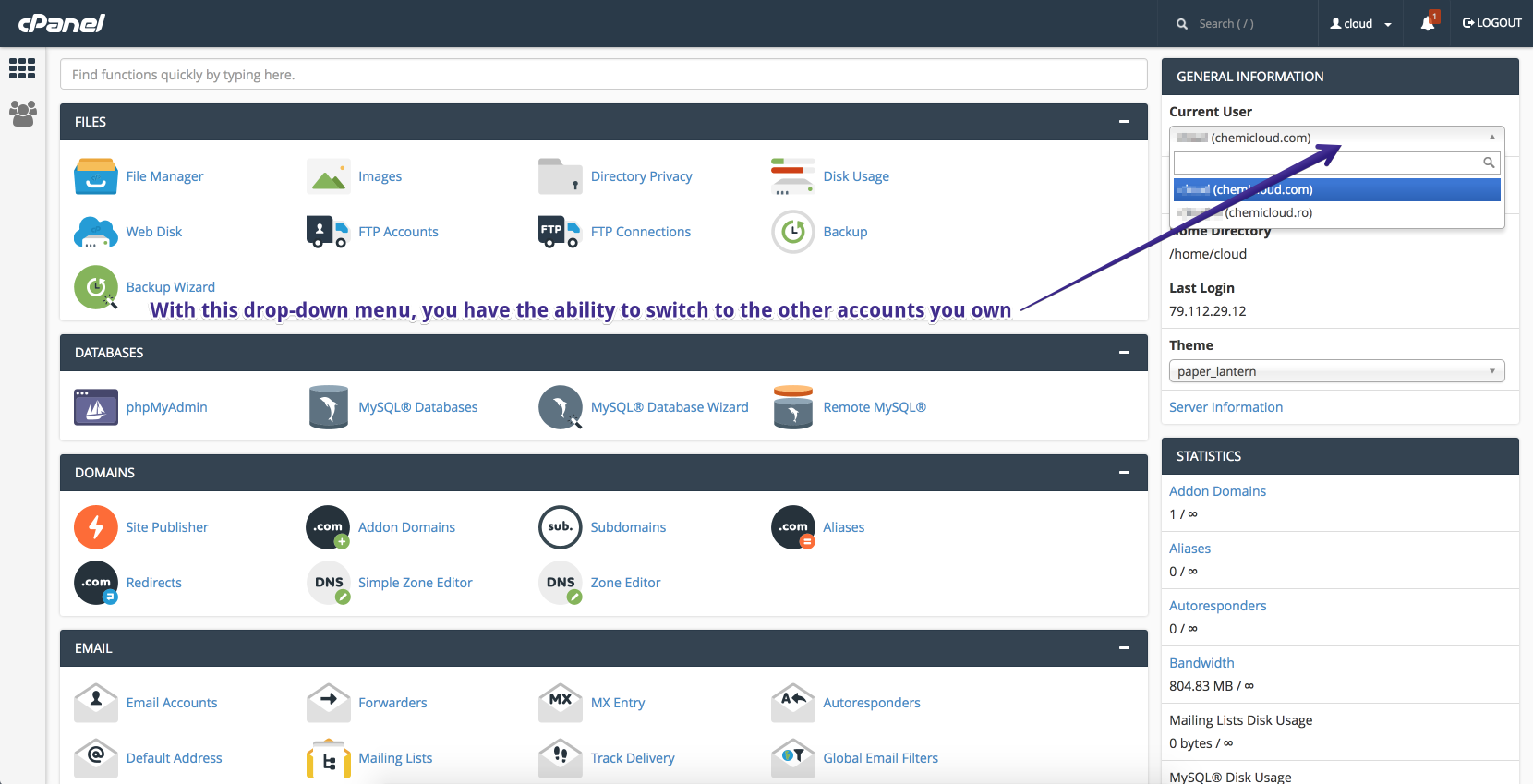Open the notifications bell icon
Viewport: 1533px width, 784px height.
(1428, 23)
